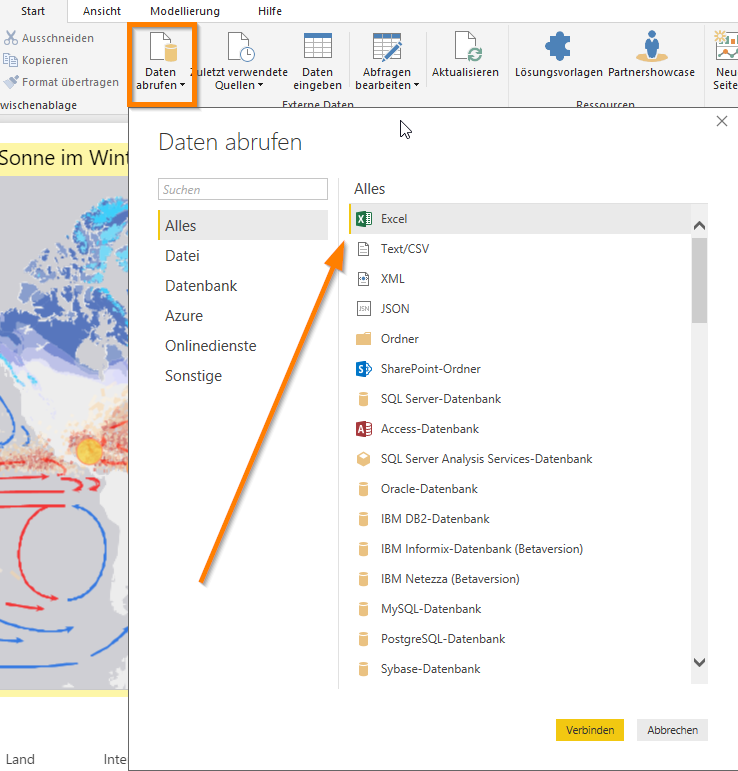Click the Format übertragen label
738x771 pixels.
pyautogui.click(x=70, y=82)
